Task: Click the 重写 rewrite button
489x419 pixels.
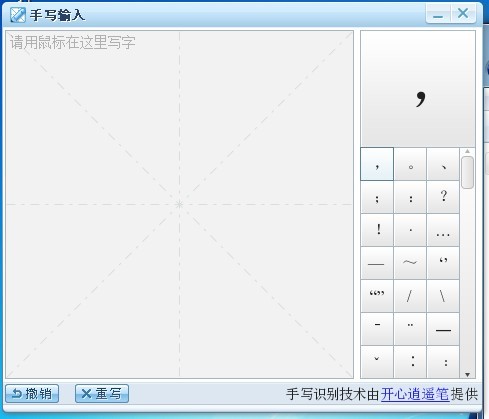Action: (102, 394)
